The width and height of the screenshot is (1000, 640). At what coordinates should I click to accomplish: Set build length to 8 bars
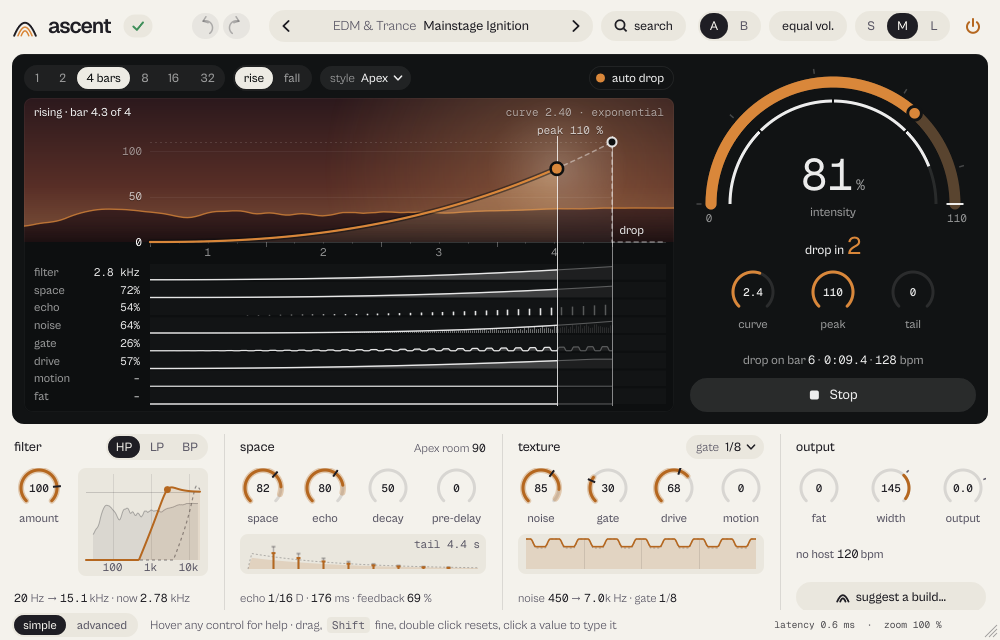click(145, 78)
